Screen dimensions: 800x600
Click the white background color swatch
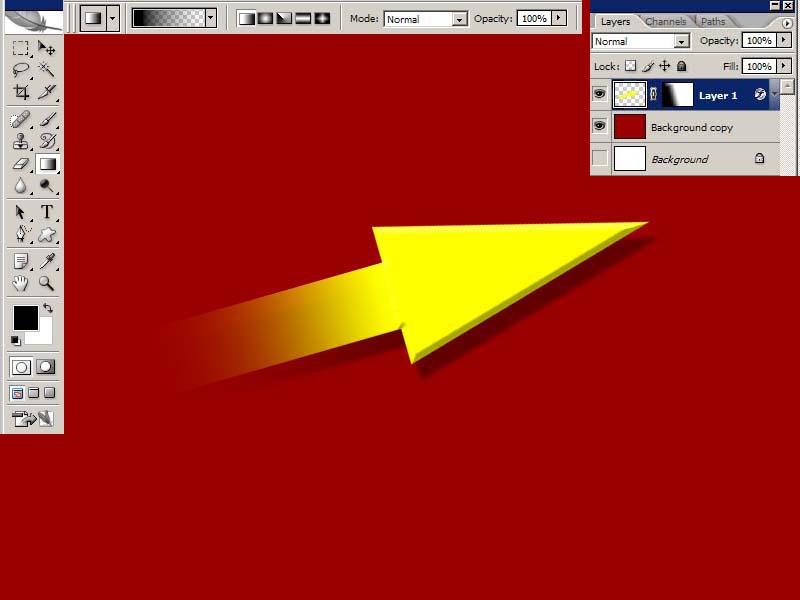45,335
